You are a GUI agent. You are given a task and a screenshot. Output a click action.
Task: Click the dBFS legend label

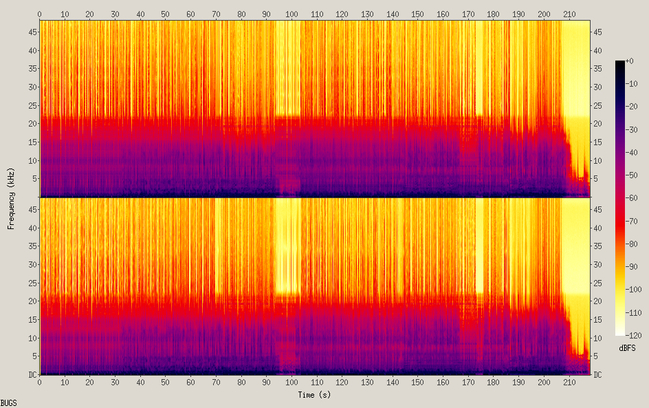point(627,348)
